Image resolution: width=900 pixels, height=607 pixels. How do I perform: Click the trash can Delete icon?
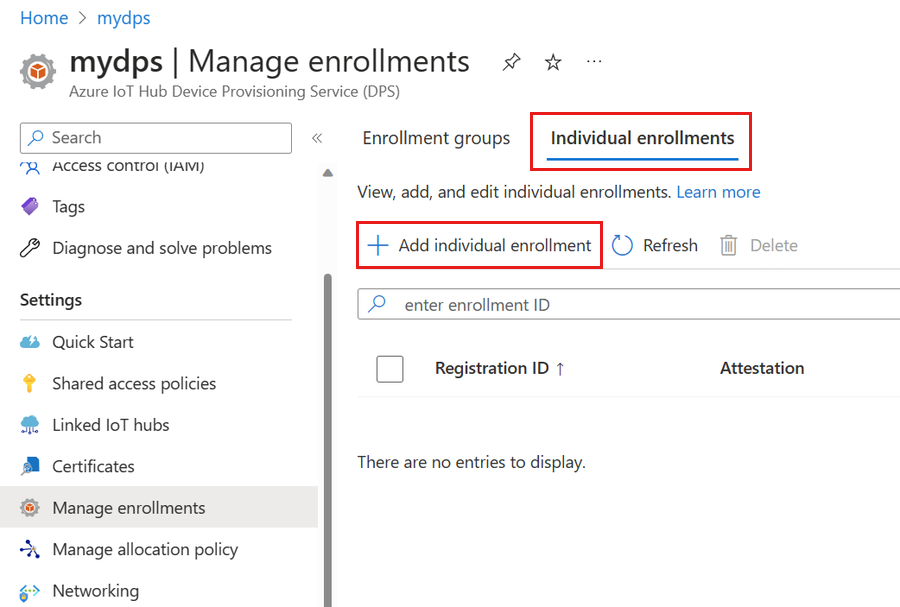click(728, 245)
